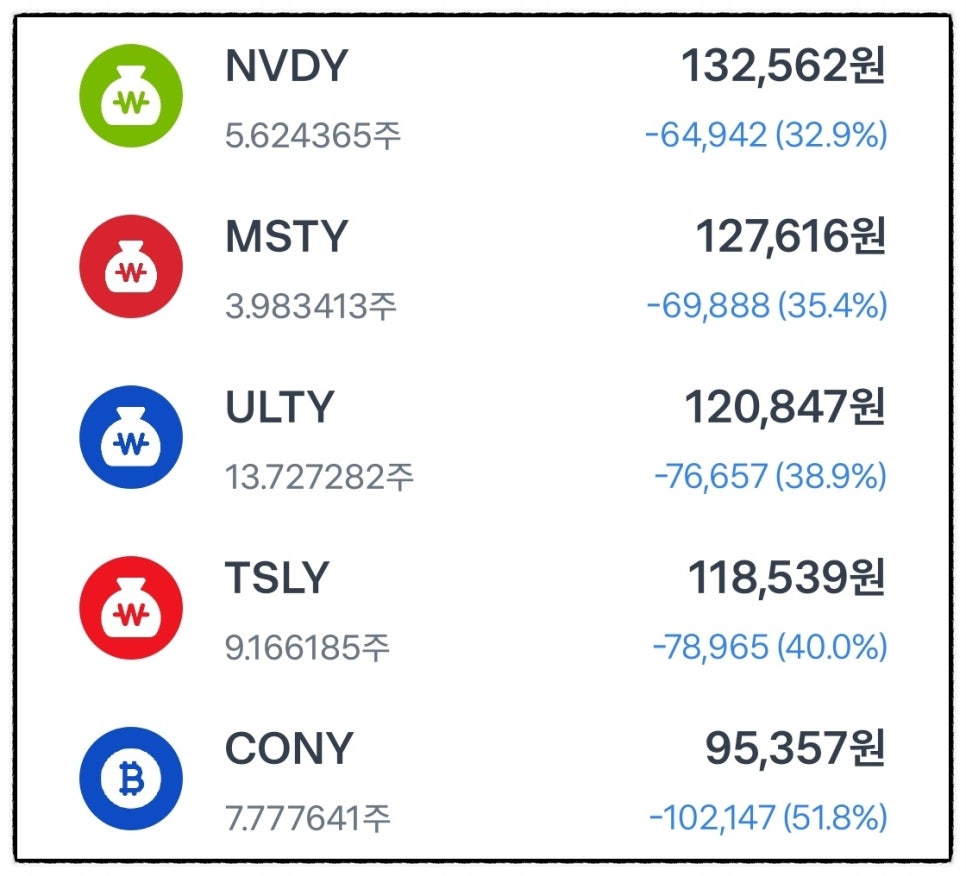966x876 pixels.
Task: Click the CONY loss -102,147 (51.8%)
Action: pyautogui.click(x=768, y=817)
